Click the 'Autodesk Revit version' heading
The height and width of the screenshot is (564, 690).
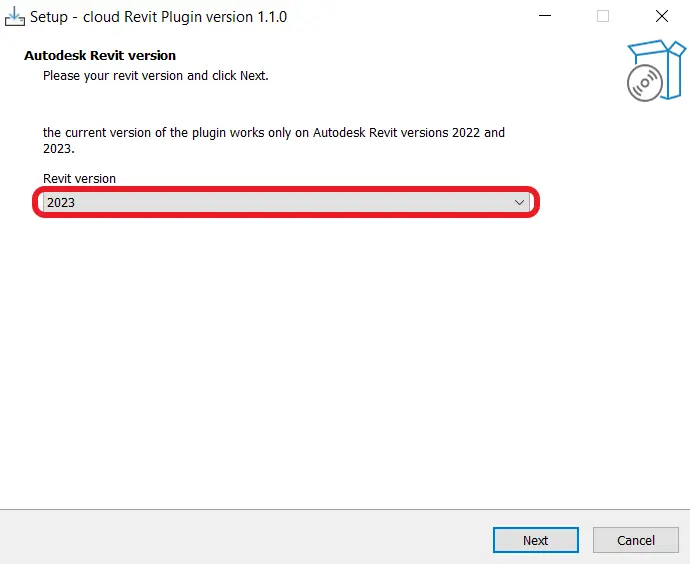click(x=100, y=55)
